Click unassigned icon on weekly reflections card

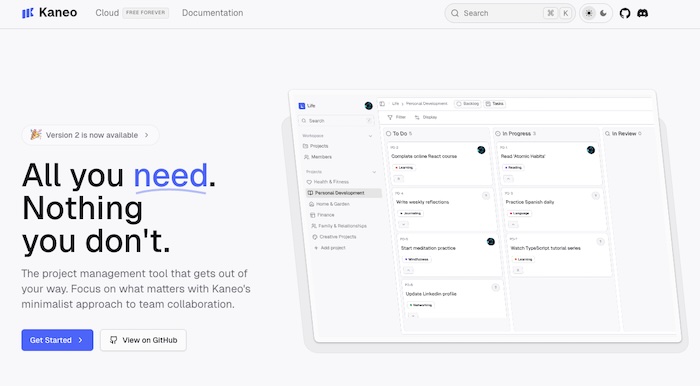486,195
